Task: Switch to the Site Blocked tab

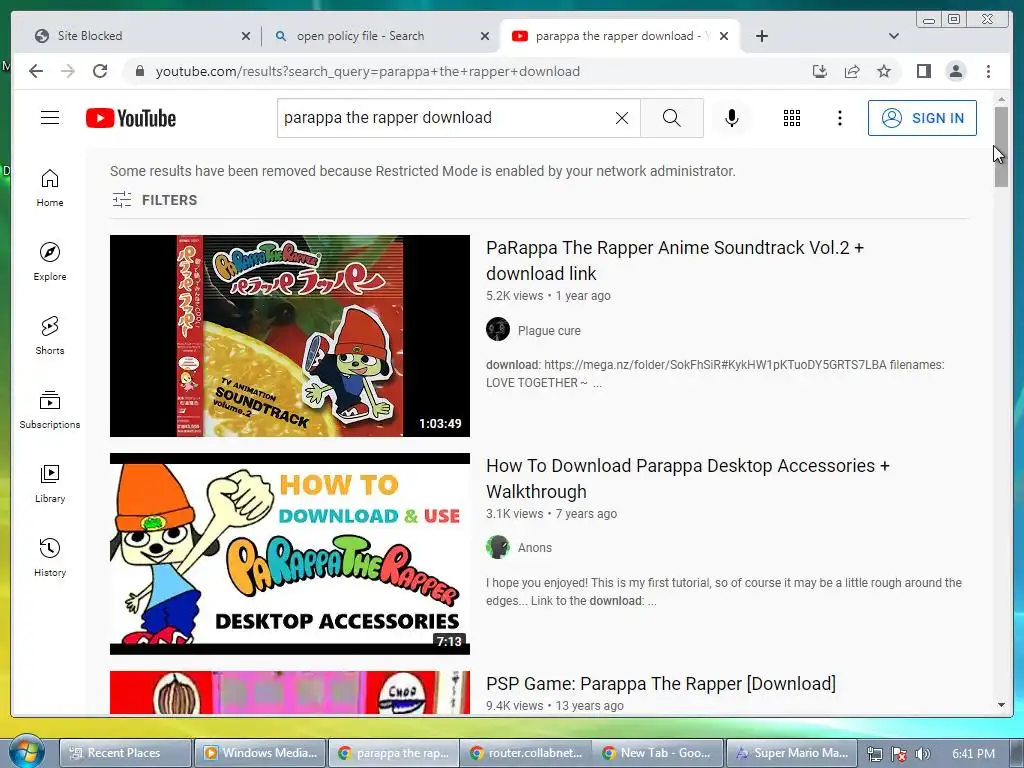Action: (x=135, y=36)
